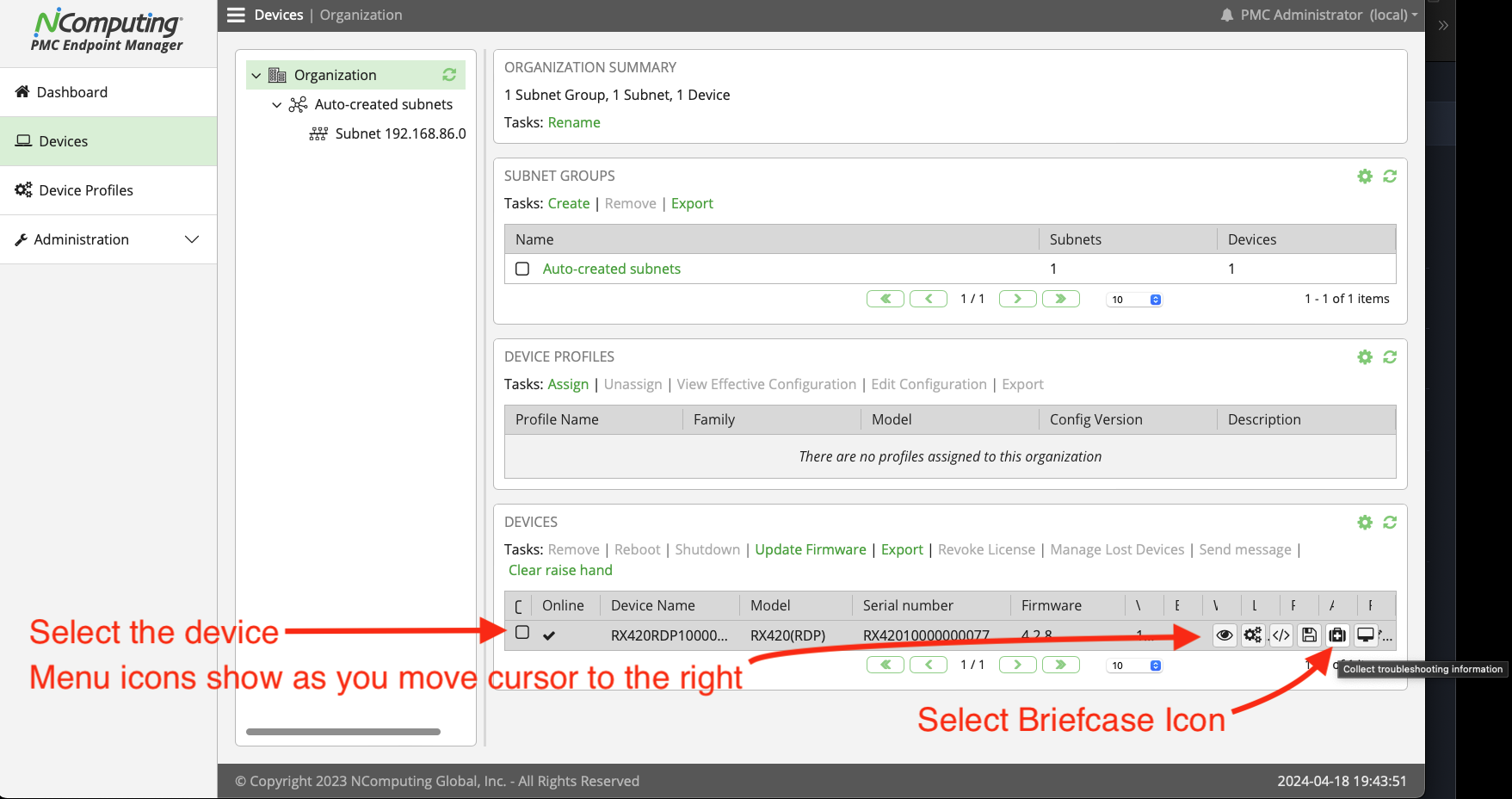Refresh the Device Profiles panel
The width and height of the screenshot is (1512, 799).
click(x=1390, y=357)
